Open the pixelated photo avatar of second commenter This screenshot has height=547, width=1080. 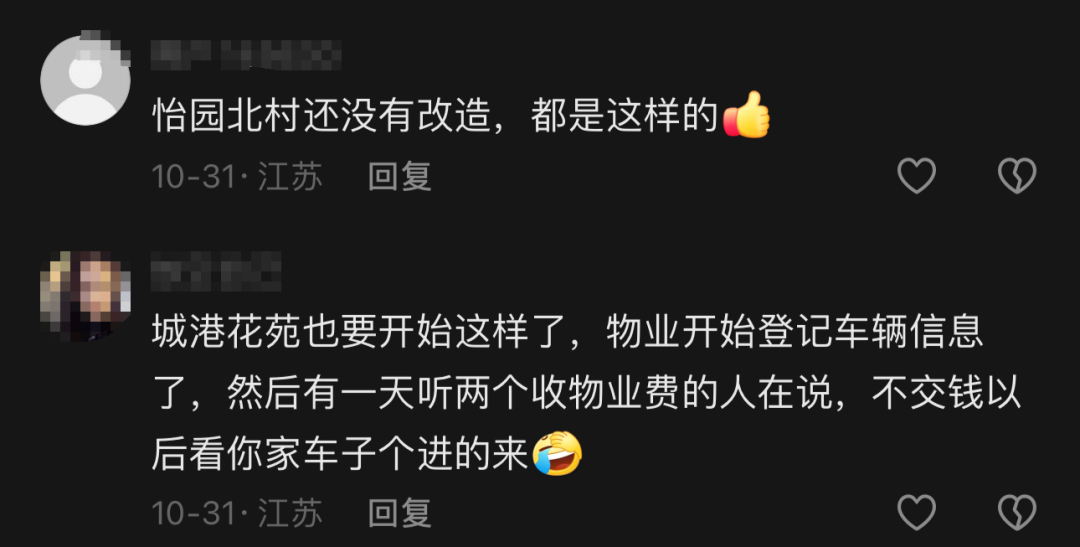pos(85,296)
